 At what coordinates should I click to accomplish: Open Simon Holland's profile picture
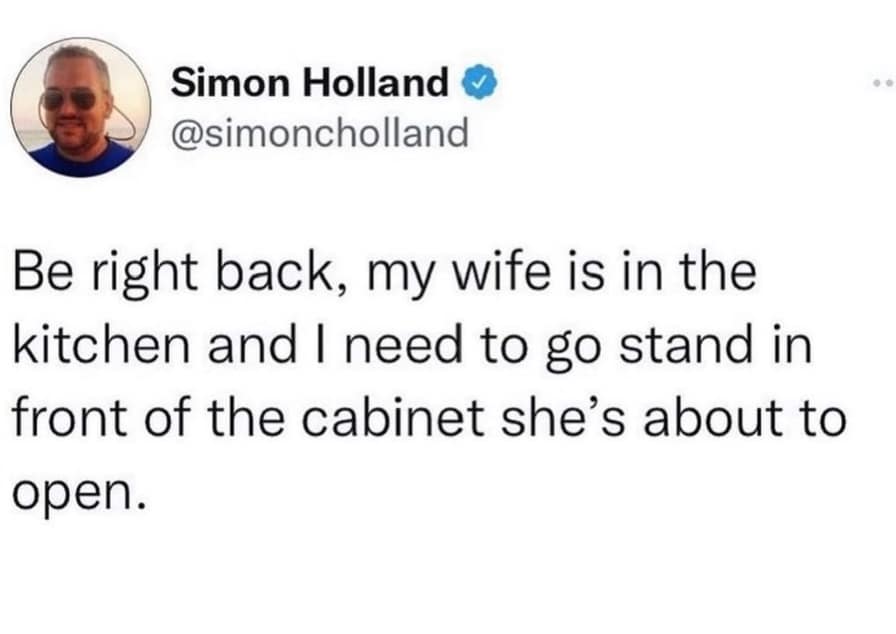pos(80,108)
